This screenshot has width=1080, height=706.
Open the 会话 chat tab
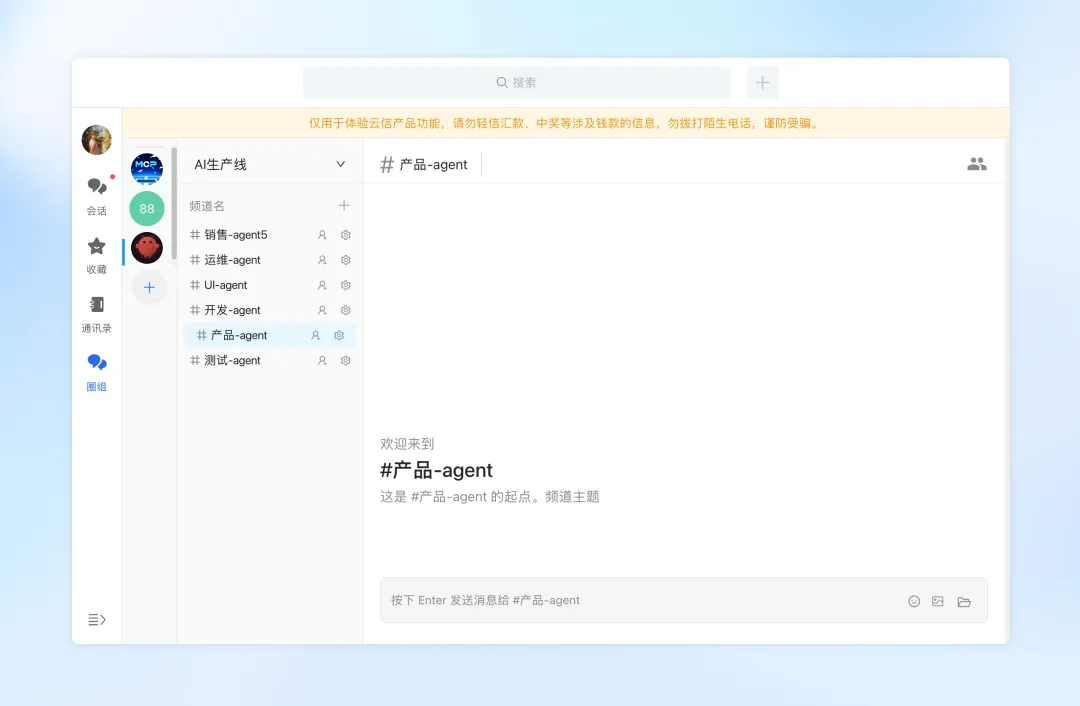pyautogui.click(x=96, y=196)
